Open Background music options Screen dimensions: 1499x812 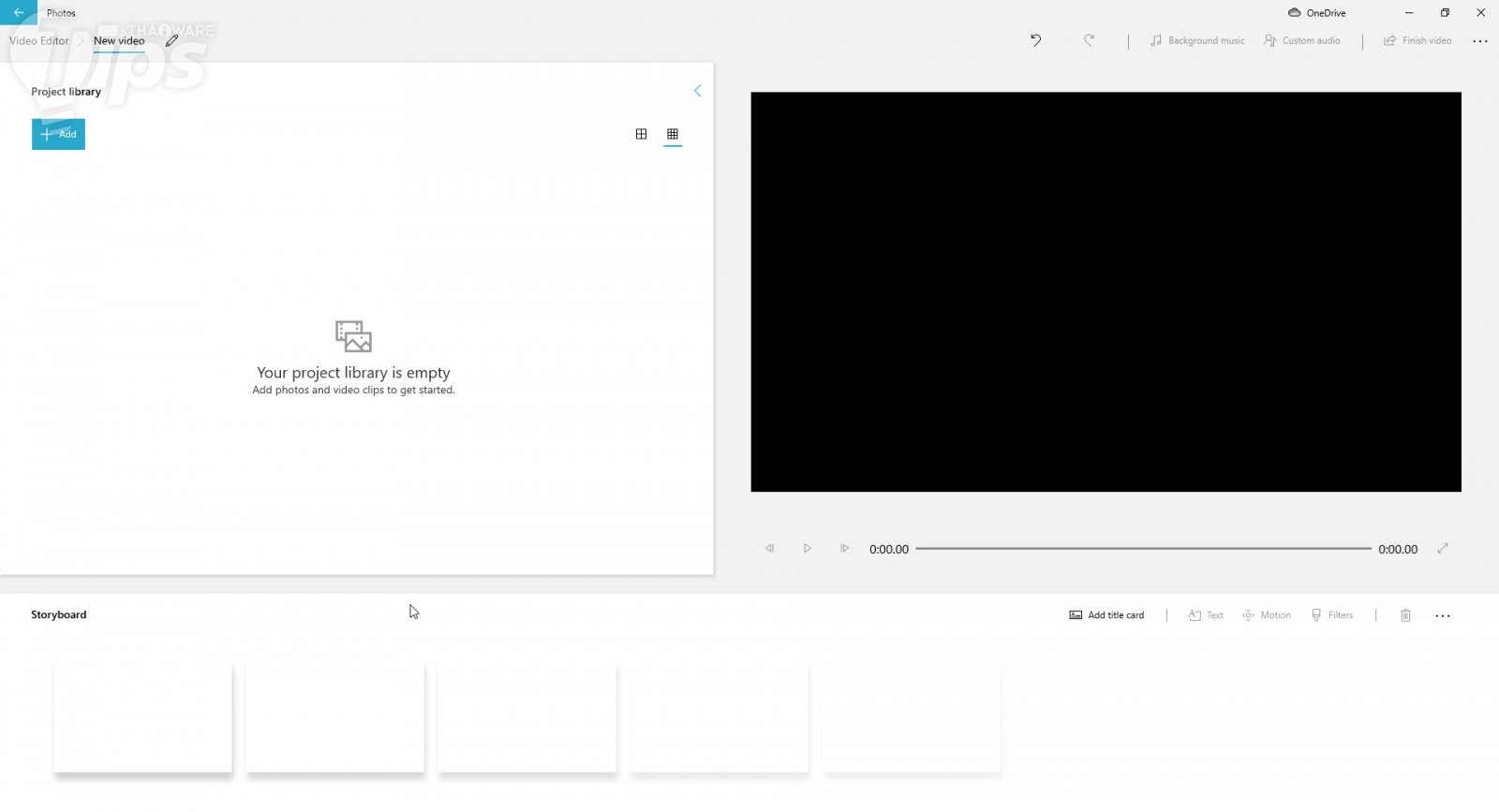click(x=1197, y=40)
